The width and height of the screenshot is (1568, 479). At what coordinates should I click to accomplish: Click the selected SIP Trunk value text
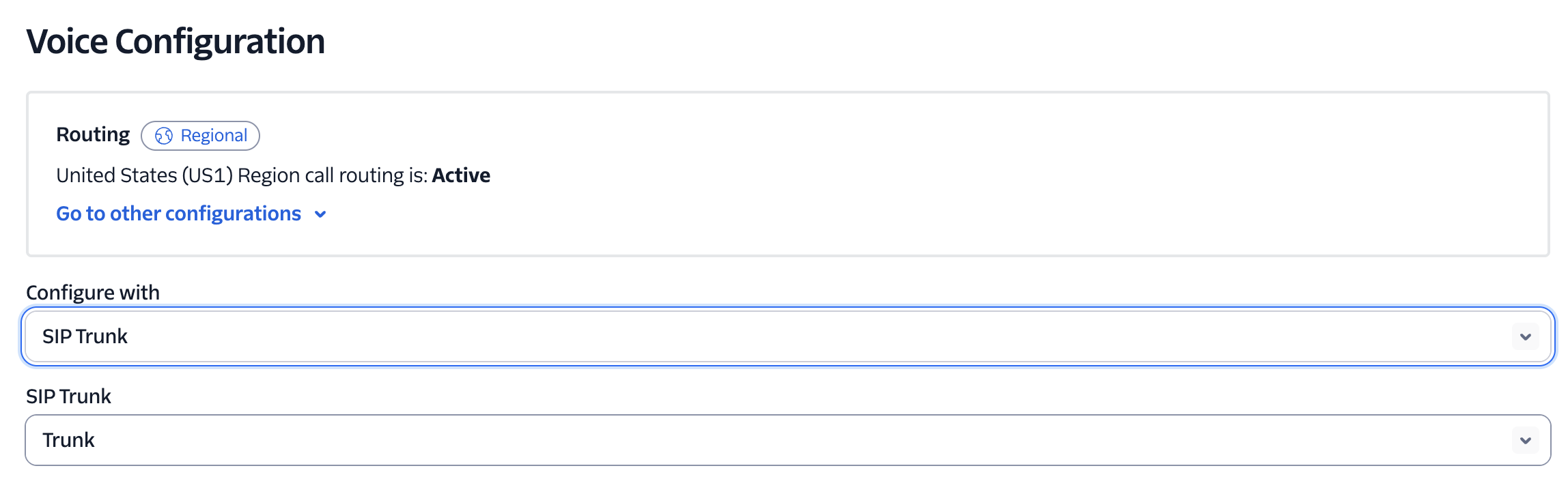coord(85,336)
